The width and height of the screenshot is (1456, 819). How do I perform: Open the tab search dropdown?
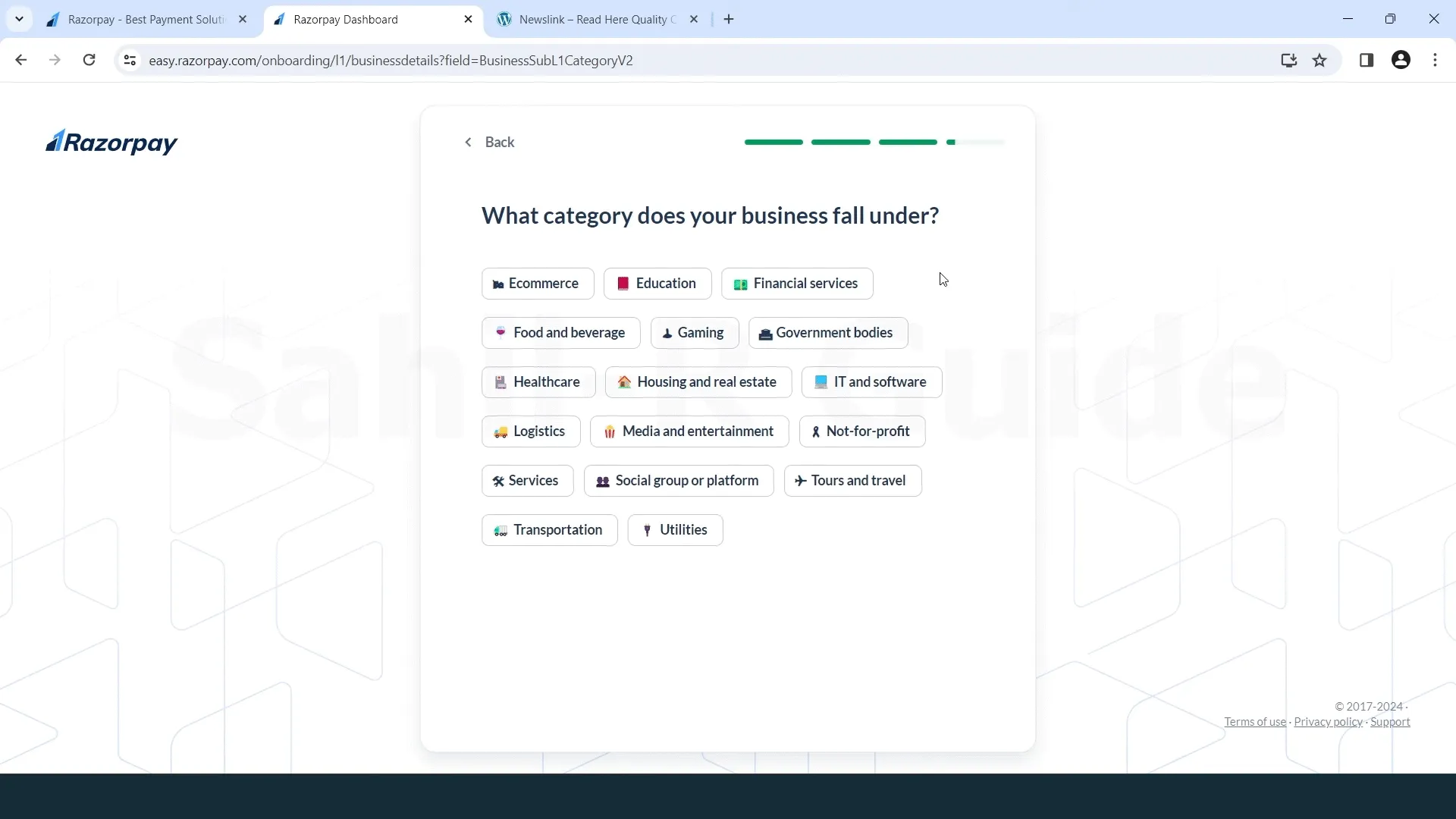[x=19, y=19]
